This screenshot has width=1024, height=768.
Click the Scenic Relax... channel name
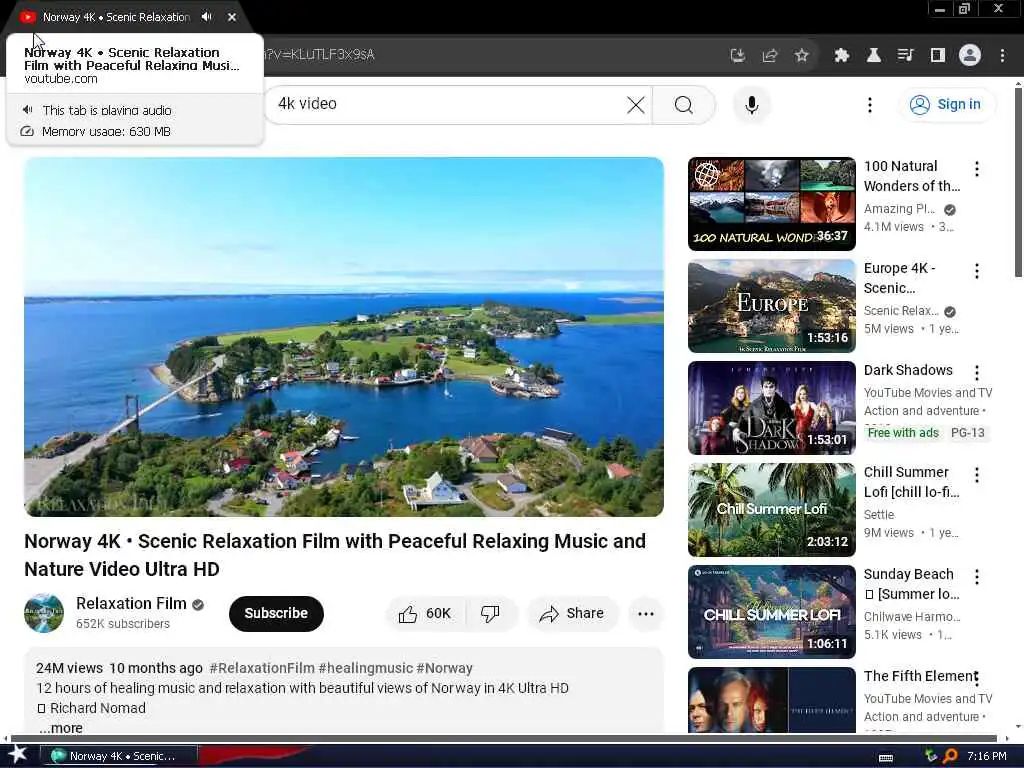tap(901, 311)
